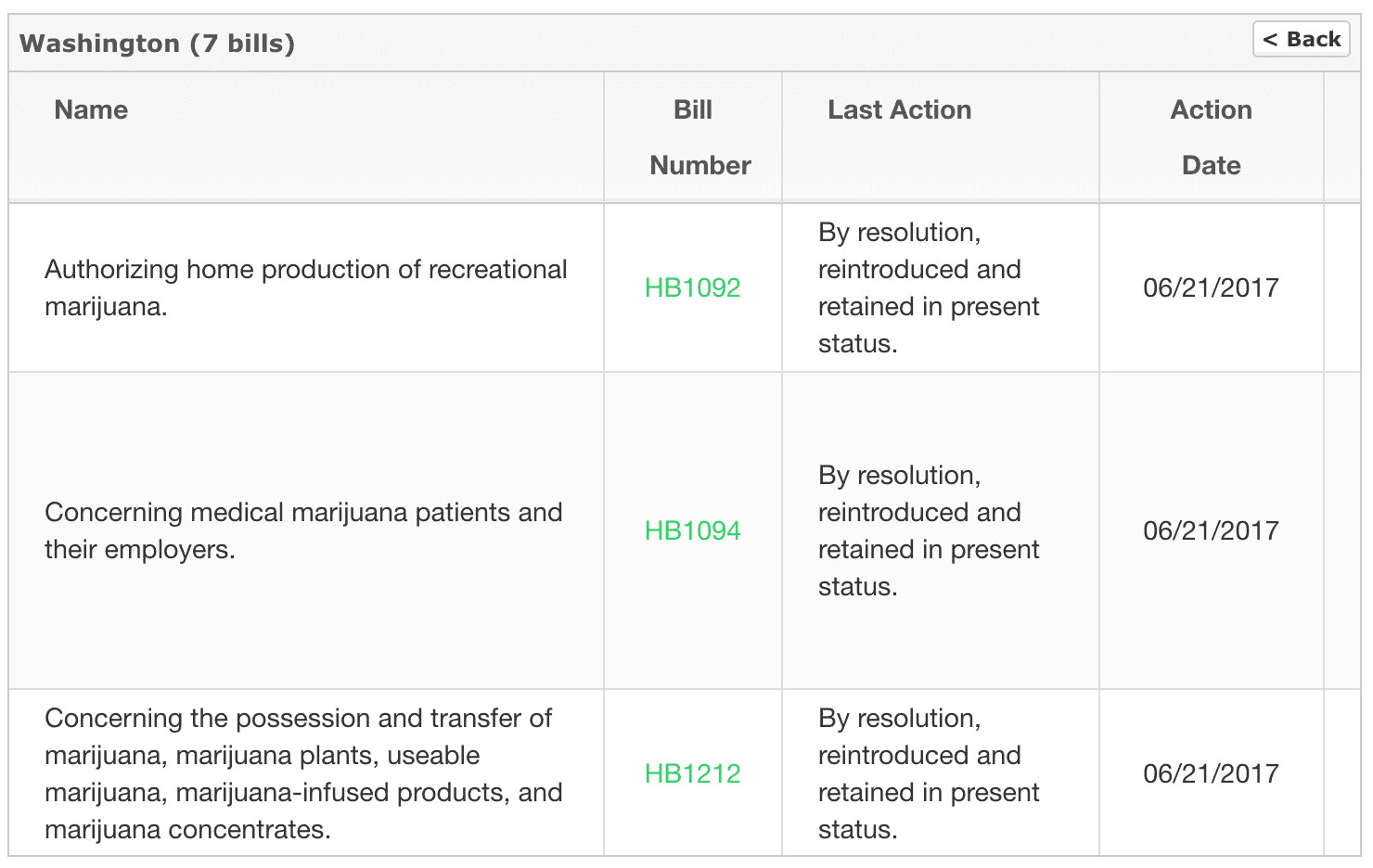
Task: Sort the table by Last Action column
Action: pyautogui.click(x=898, y=109)
